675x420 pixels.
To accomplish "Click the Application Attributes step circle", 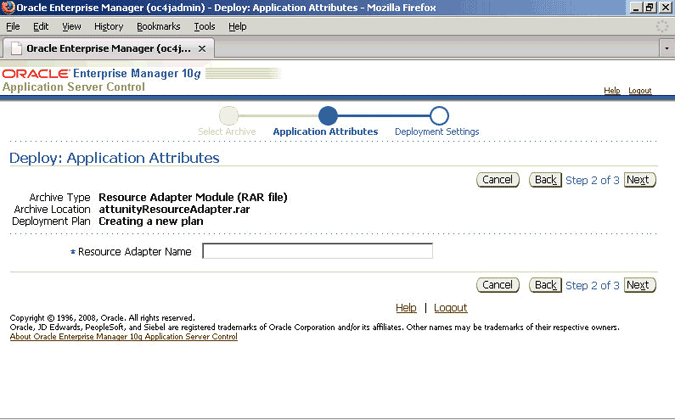I will click(x=328, y=116).
